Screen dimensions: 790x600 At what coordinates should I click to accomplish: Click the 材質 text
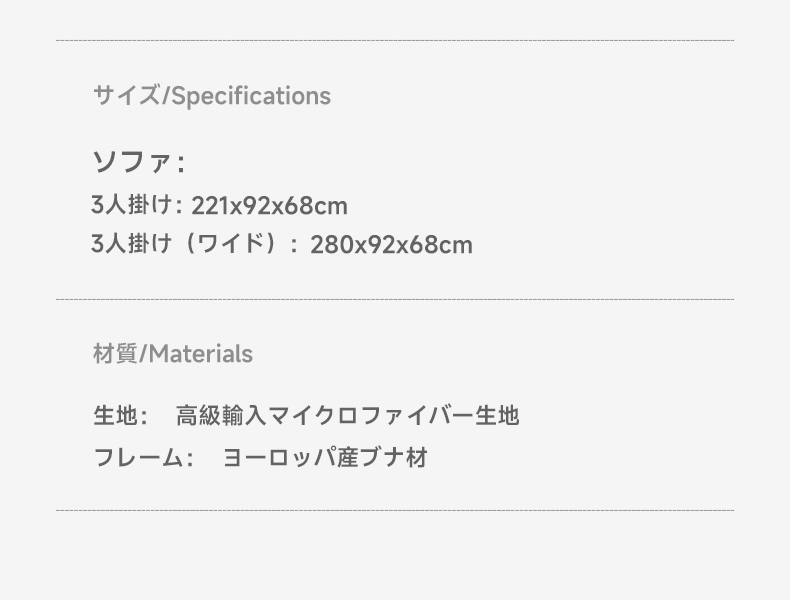pos(115,354)
